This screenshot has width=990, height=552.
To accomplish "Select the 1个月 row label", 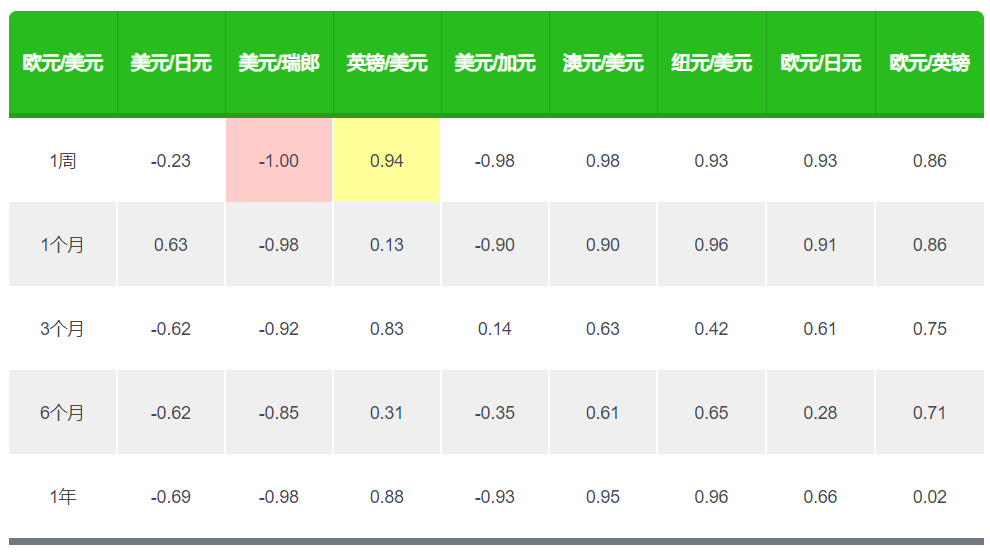I will [x=63, y=245].
